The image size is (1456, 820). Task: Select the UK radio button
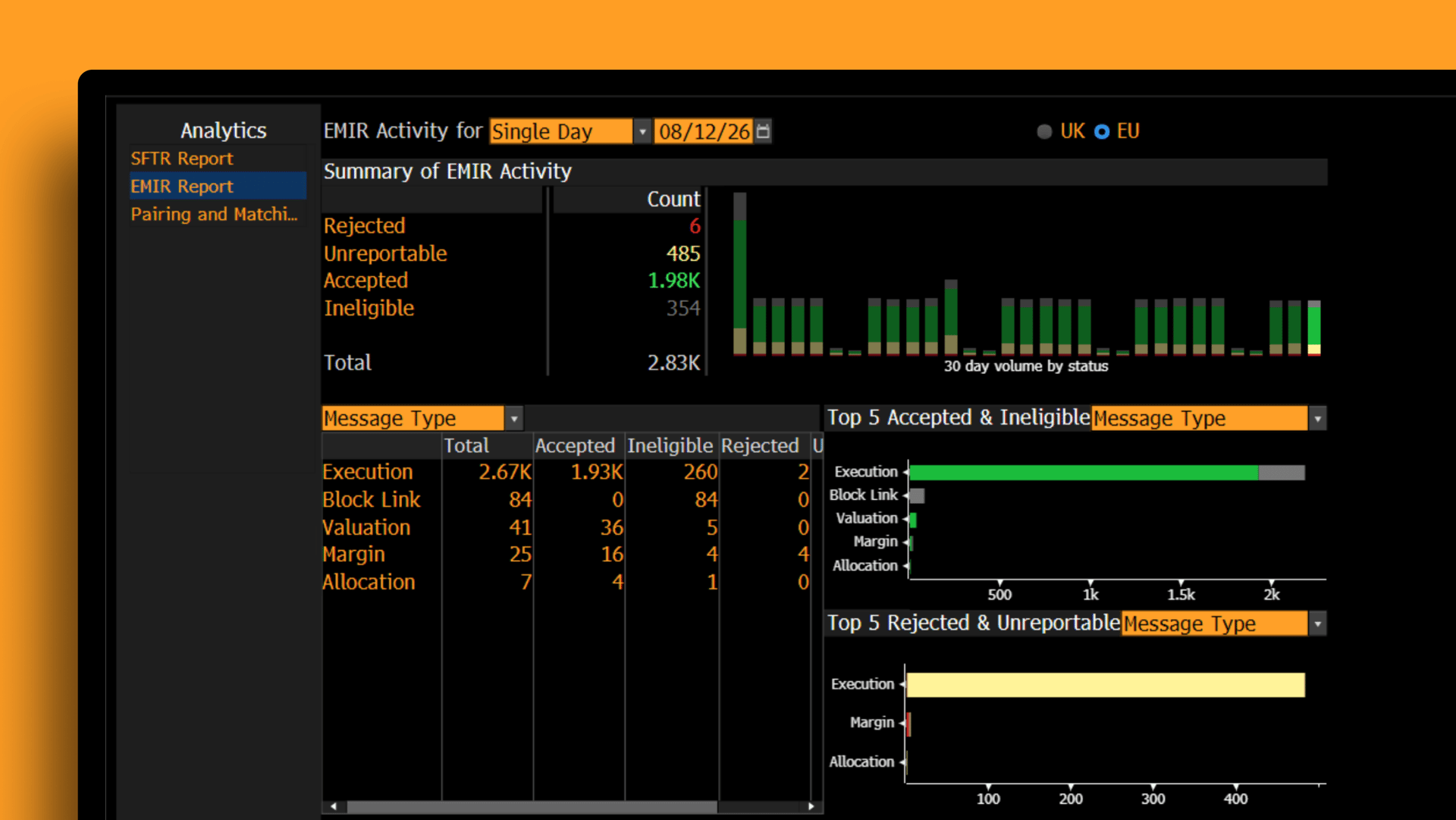pyautogui.click(x=1044, y=131)
